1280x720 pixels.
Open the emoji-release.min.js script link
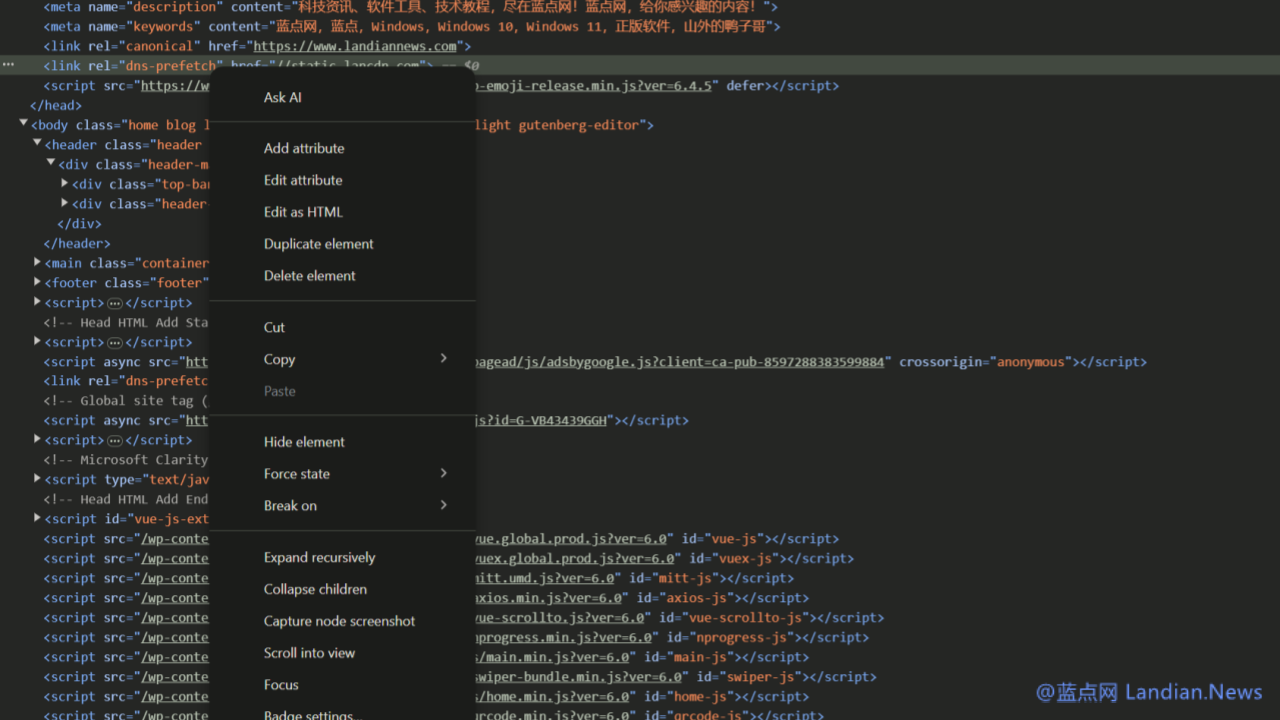[594, 86]
